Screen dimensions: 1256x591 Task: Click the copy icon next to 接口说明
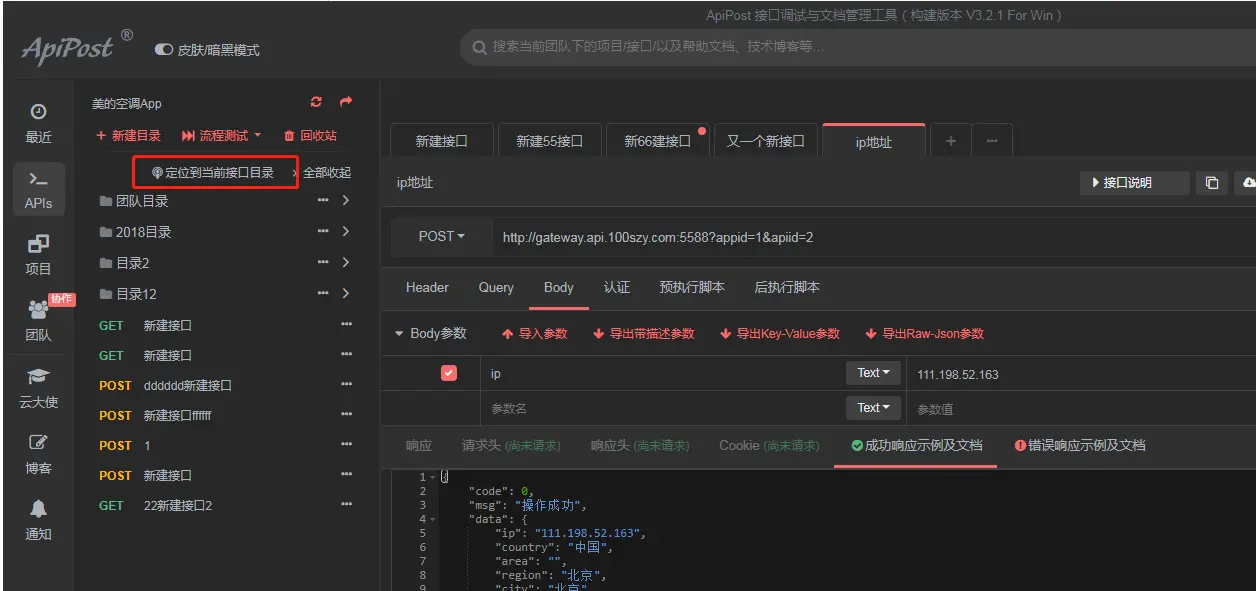coord(1212,183)
